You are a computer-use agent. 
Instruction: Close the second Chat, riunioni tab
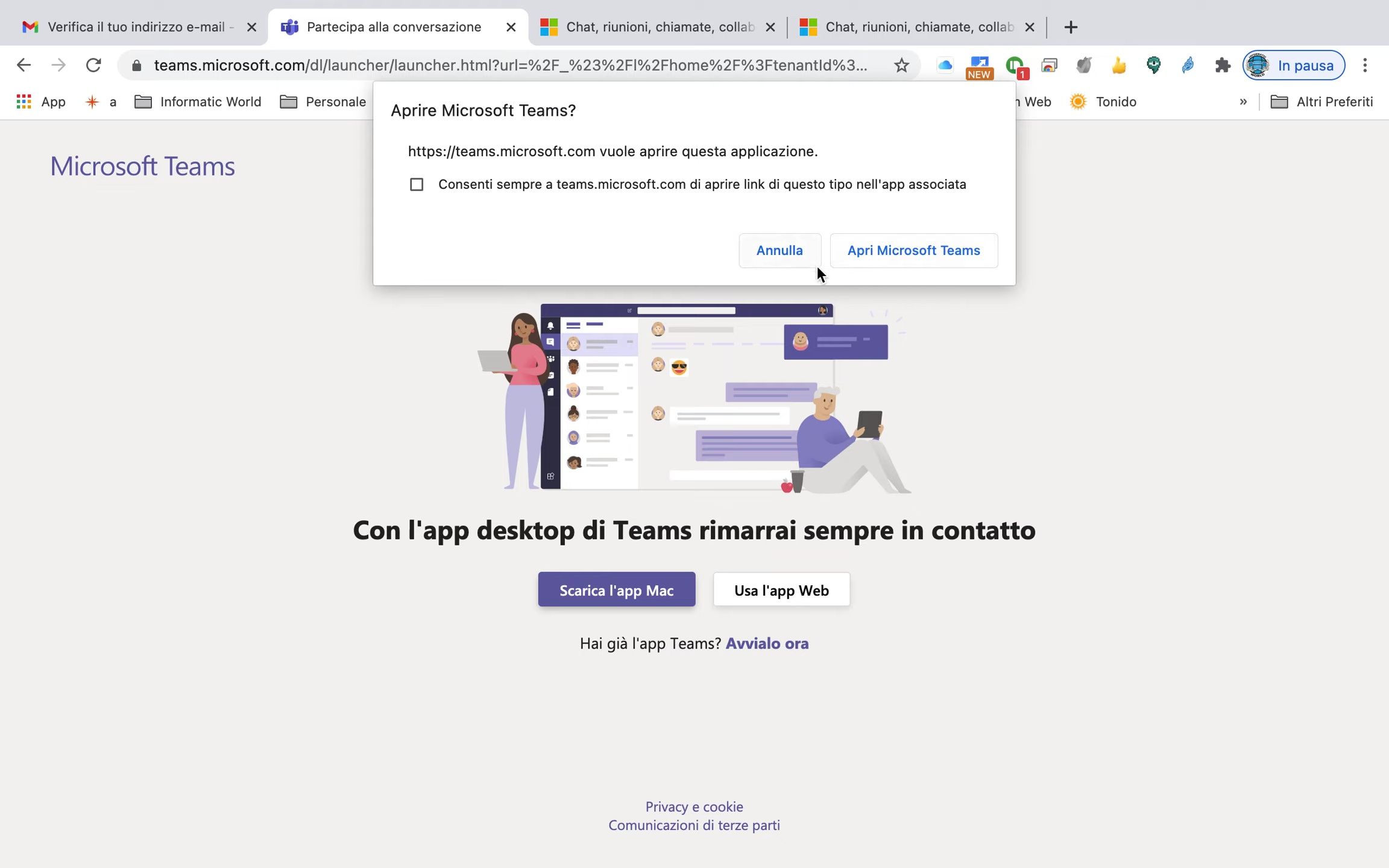tap(1030, 27)
